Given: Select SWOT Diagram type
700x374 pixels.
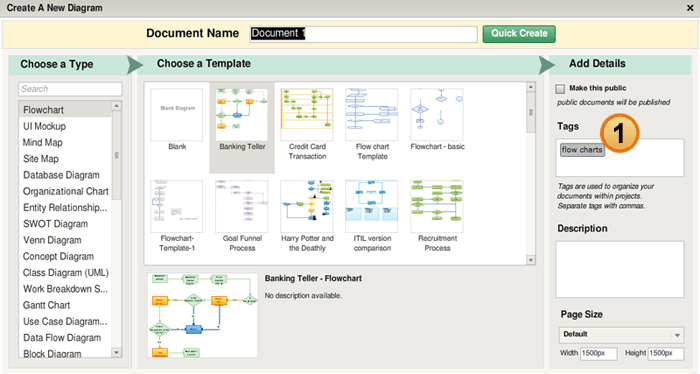Looking at the screenshot, I should [65, 224].
